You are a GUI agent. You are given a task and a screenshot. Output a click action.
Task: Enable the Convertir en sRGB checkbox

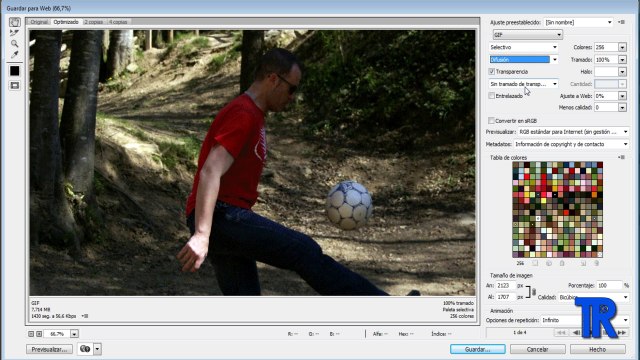(491, 121)
